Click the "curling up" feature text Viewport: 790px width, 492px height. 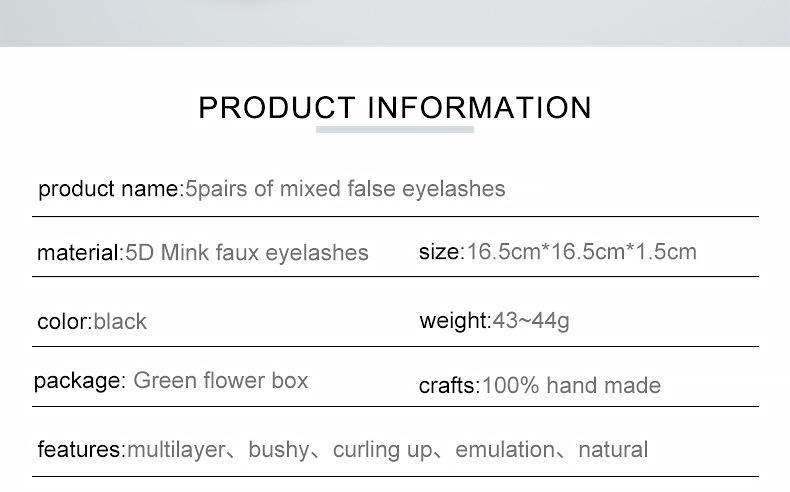click(382, 450)
